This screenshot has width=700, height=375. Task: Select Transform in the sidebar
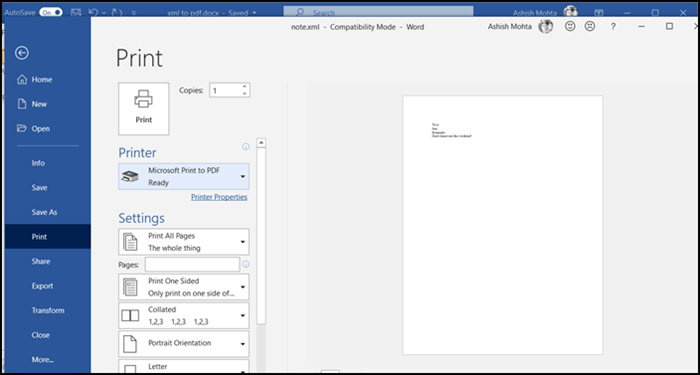tap(48, 310)
